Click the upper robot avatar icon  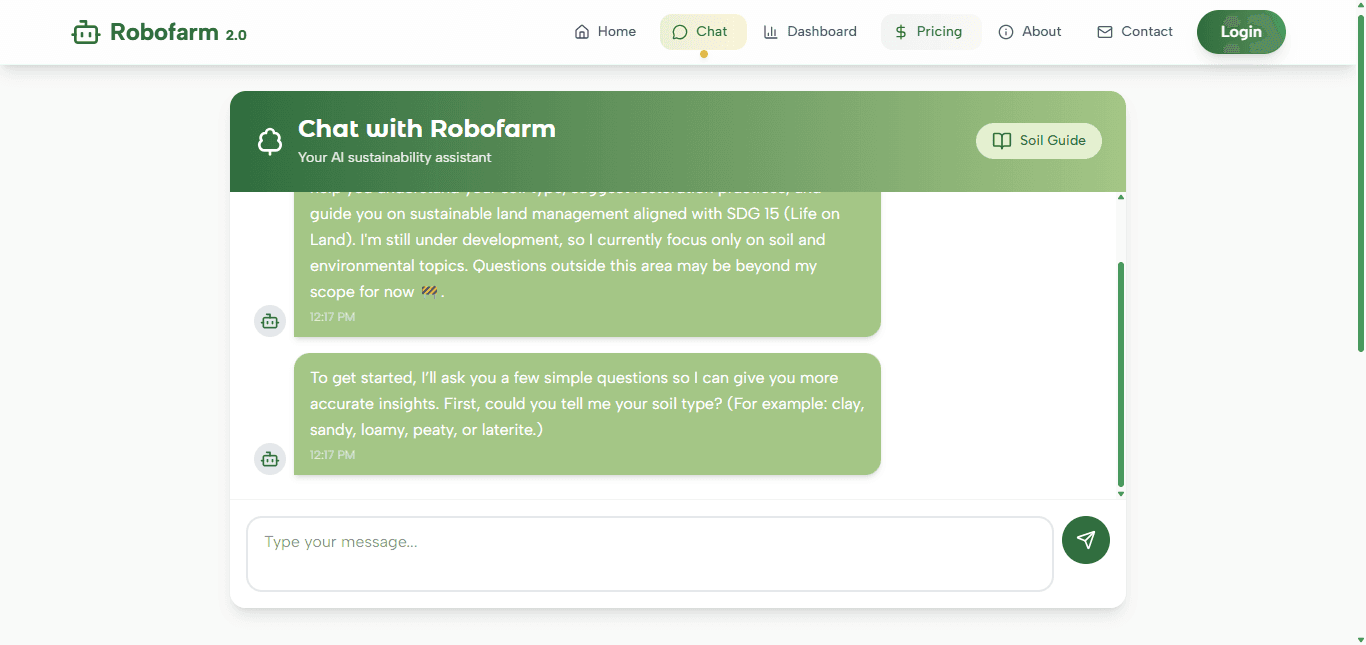point(269,321)
